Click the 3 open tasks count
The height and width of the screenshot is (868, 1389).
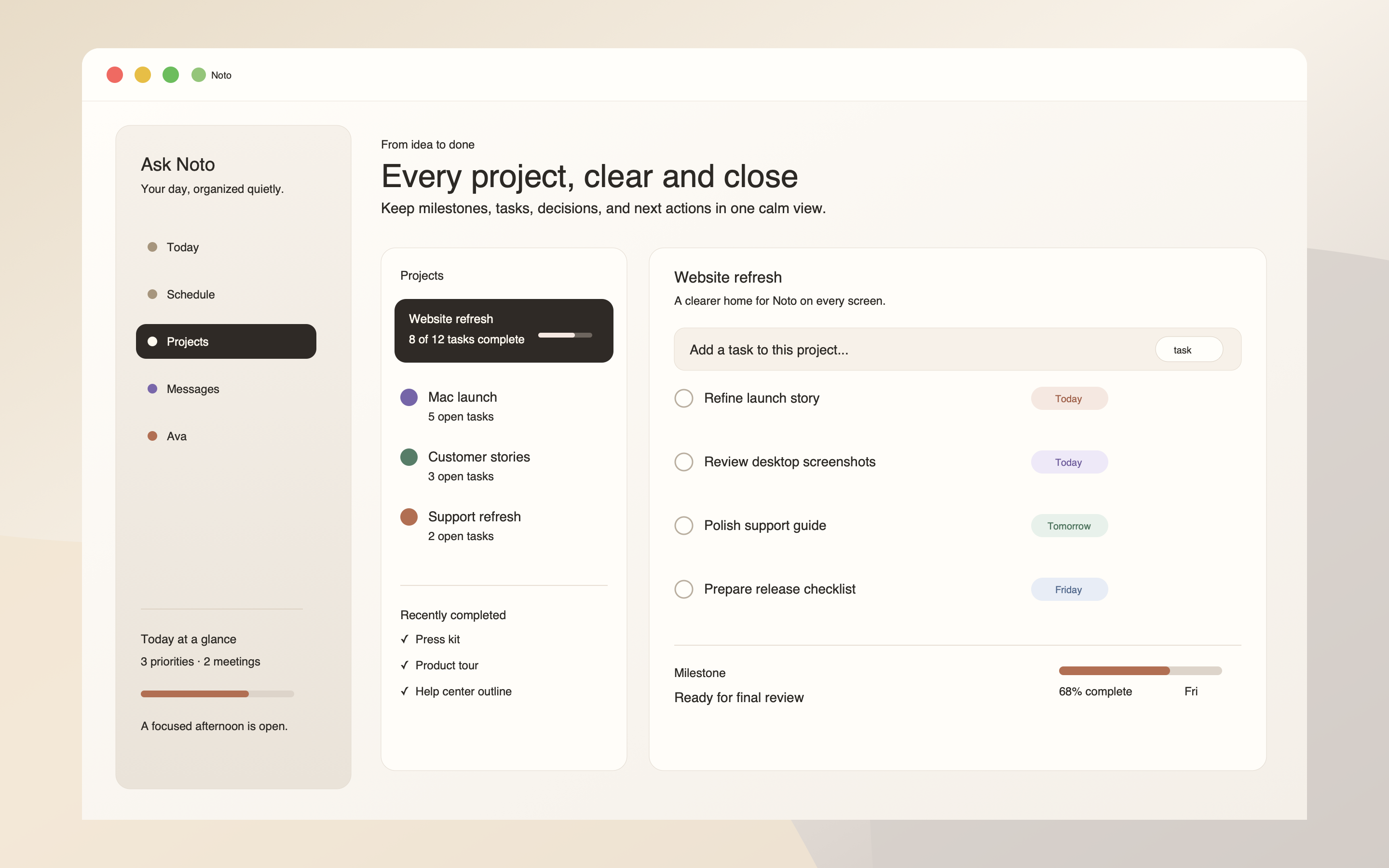[x=460, y=476]
